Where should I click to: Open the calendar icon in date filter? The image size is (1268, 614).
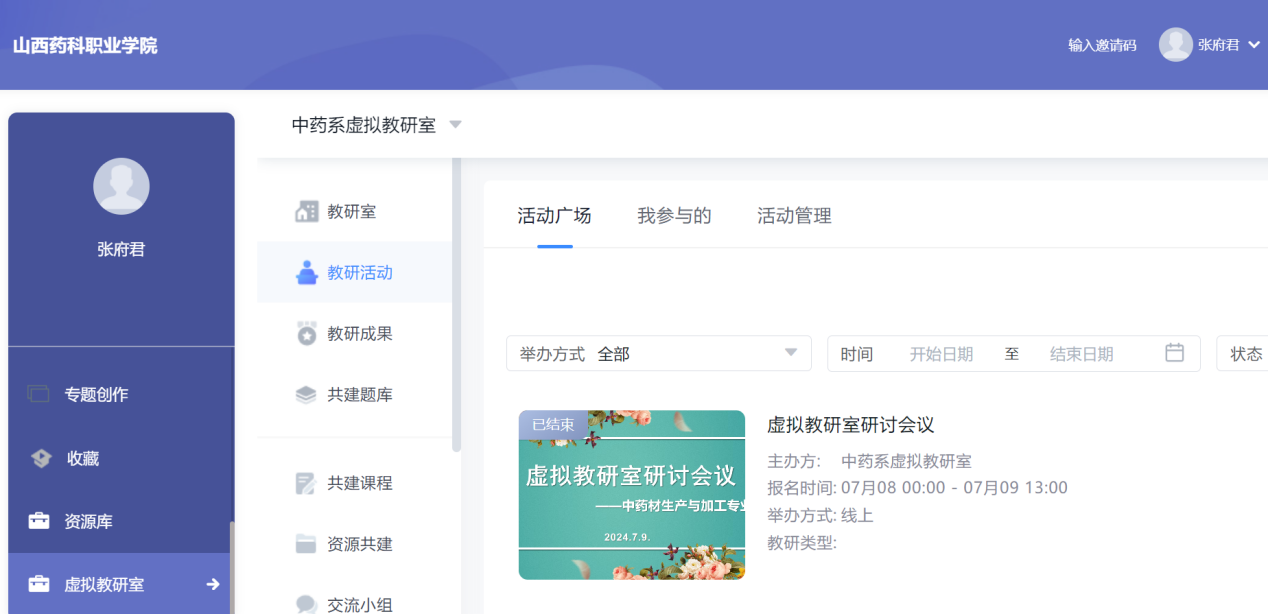click(x=1174, y=353)
